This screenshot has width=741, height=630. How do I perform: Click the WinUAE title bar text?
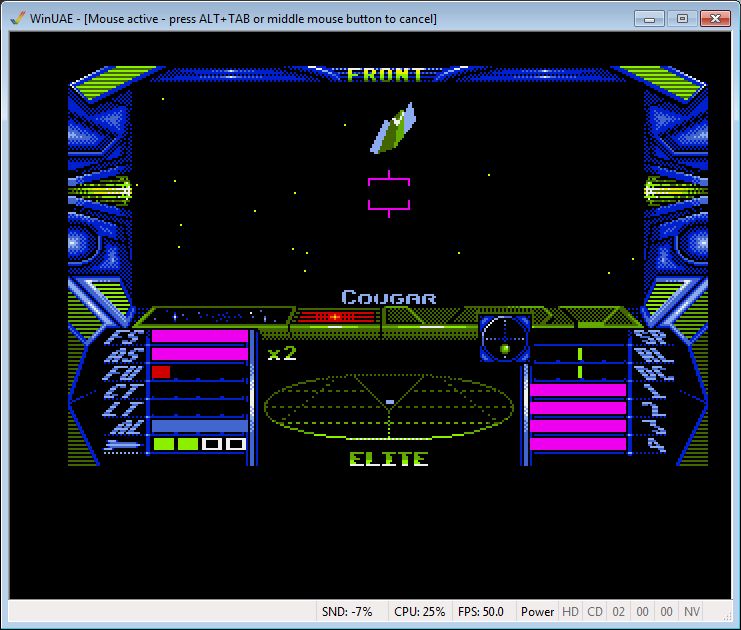coord(233,18)
